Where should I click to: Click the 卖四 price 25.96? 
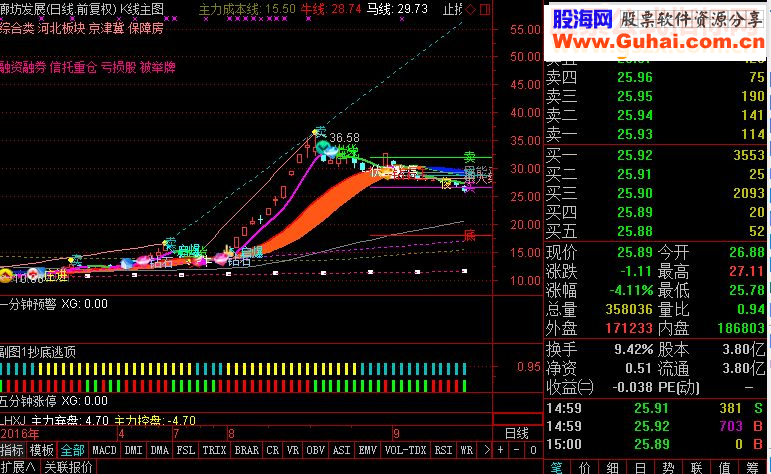pyautogui.click(x=635, y=77)
